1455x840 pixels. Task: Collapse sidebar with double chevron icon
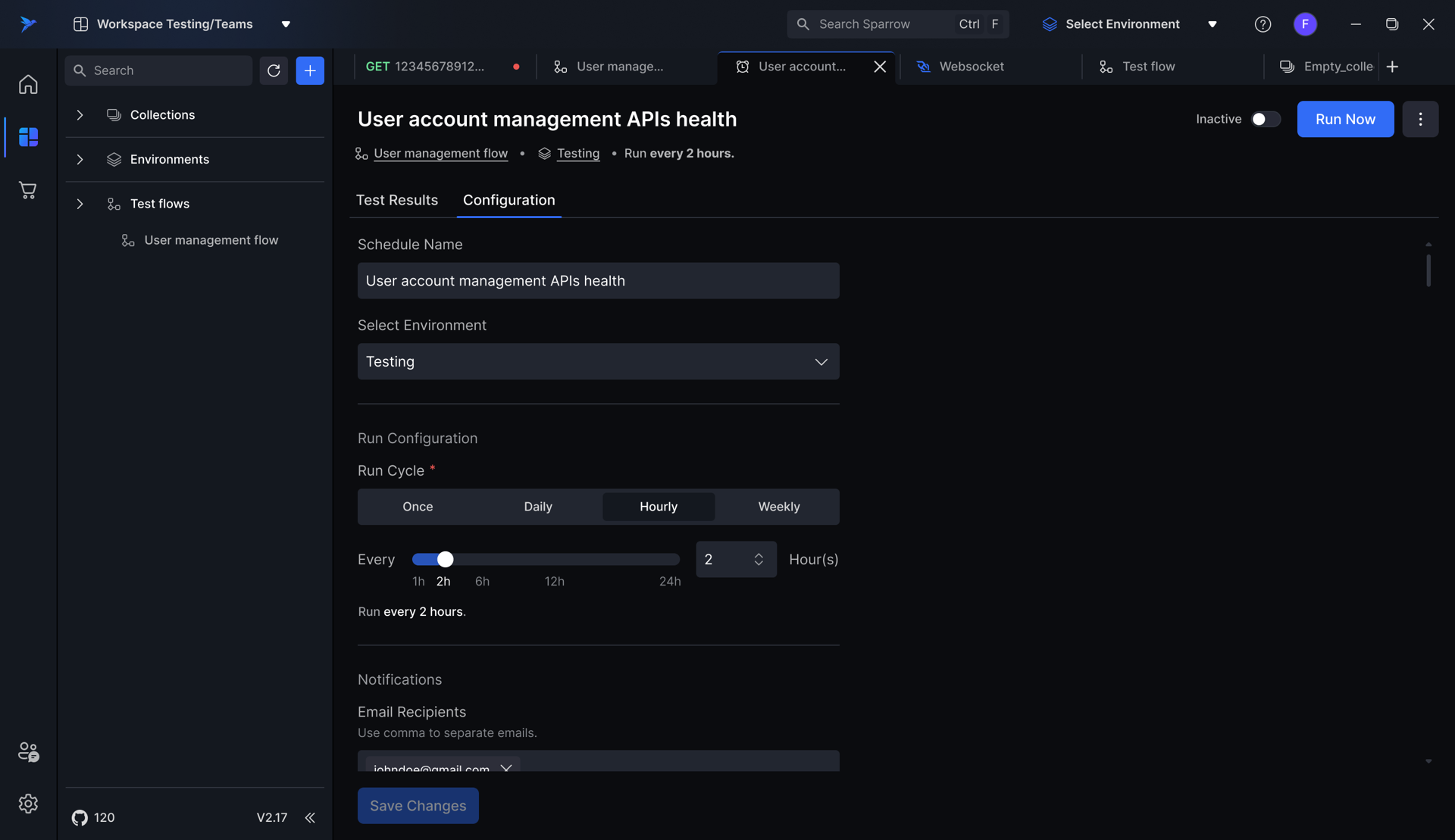pos(310,817)
